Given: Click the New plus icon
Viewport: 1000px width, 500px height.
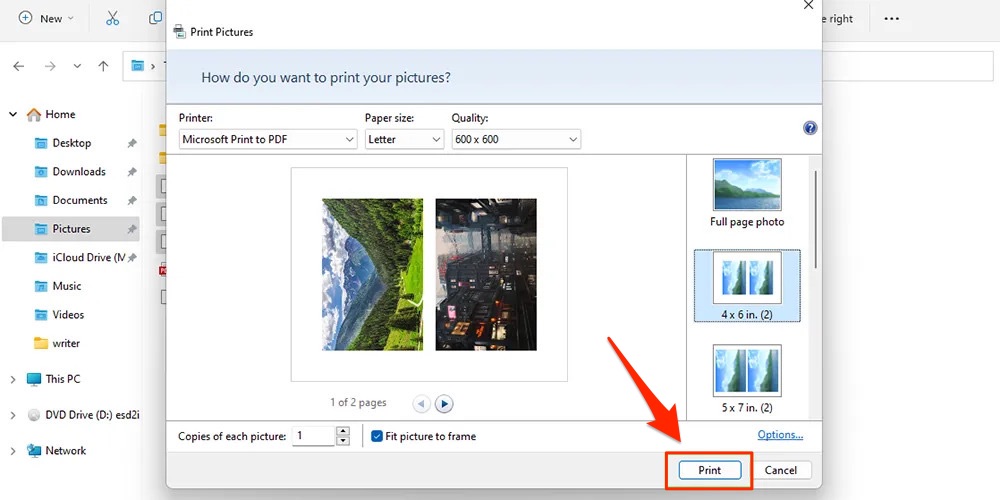Looking at the screenshot, I should coord(25,18).
